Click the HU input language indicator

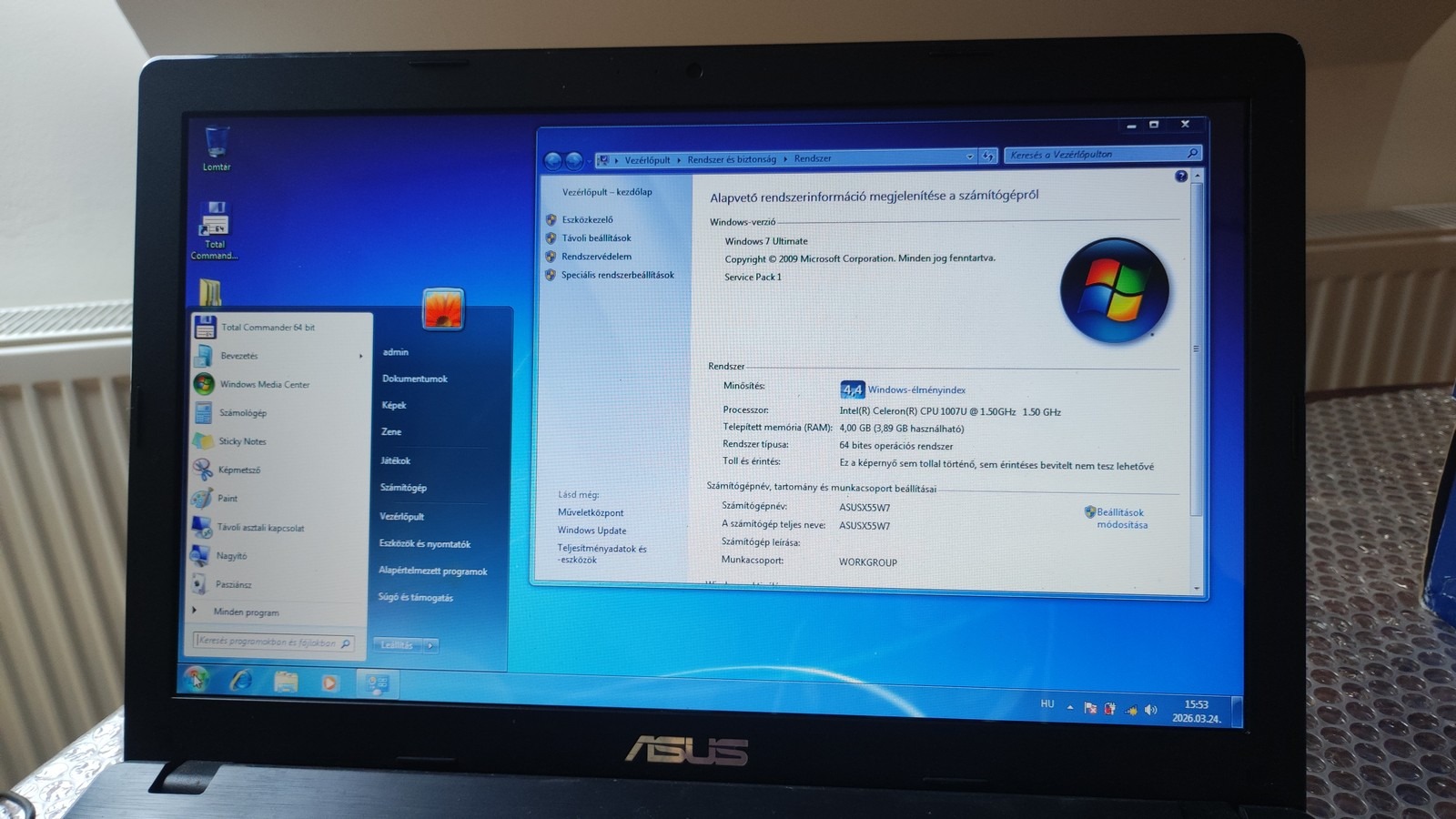(x=1047, y=704)
